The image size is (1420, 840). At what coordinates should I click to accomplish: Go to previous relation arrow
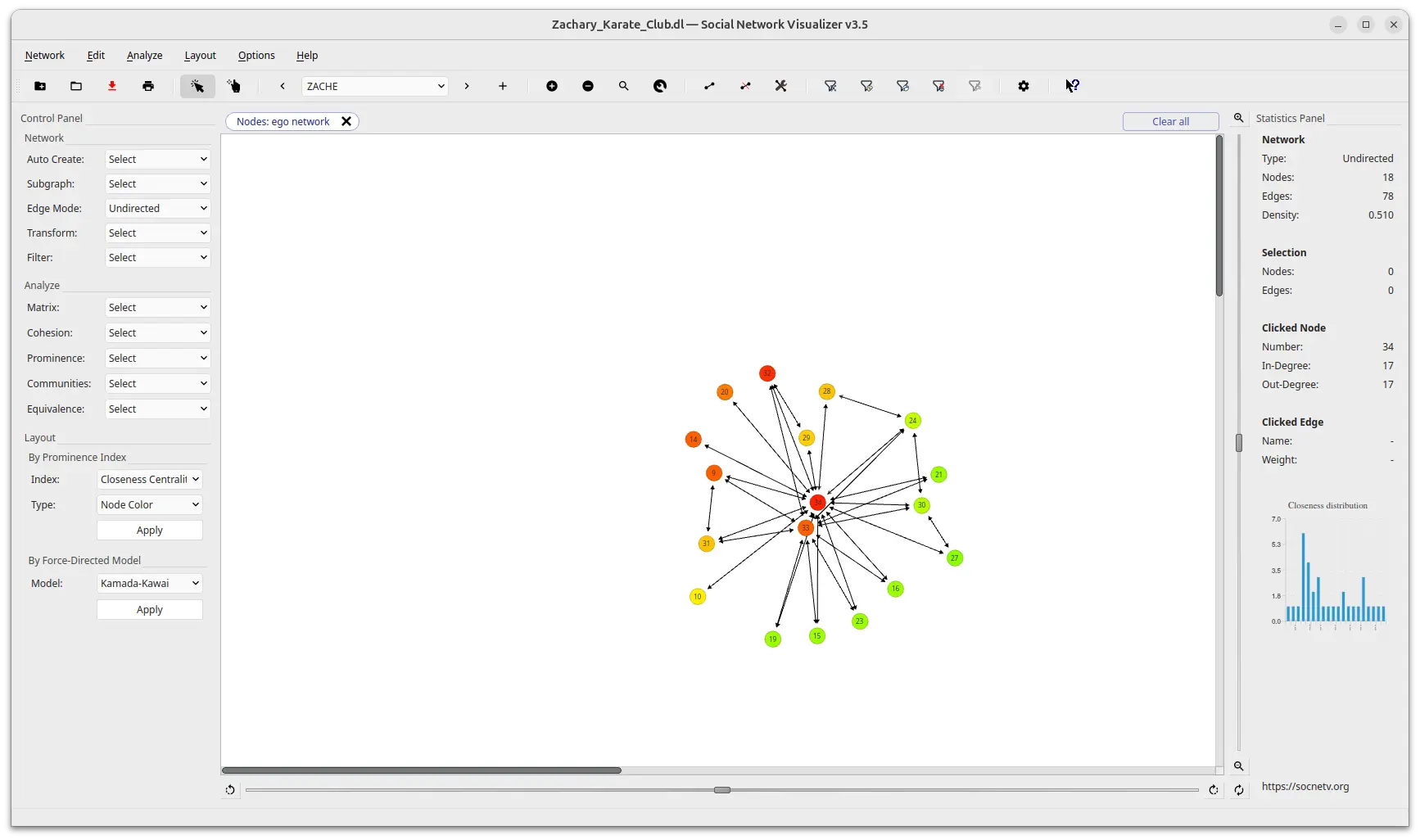pyautogui.click(x=283, y=86)
